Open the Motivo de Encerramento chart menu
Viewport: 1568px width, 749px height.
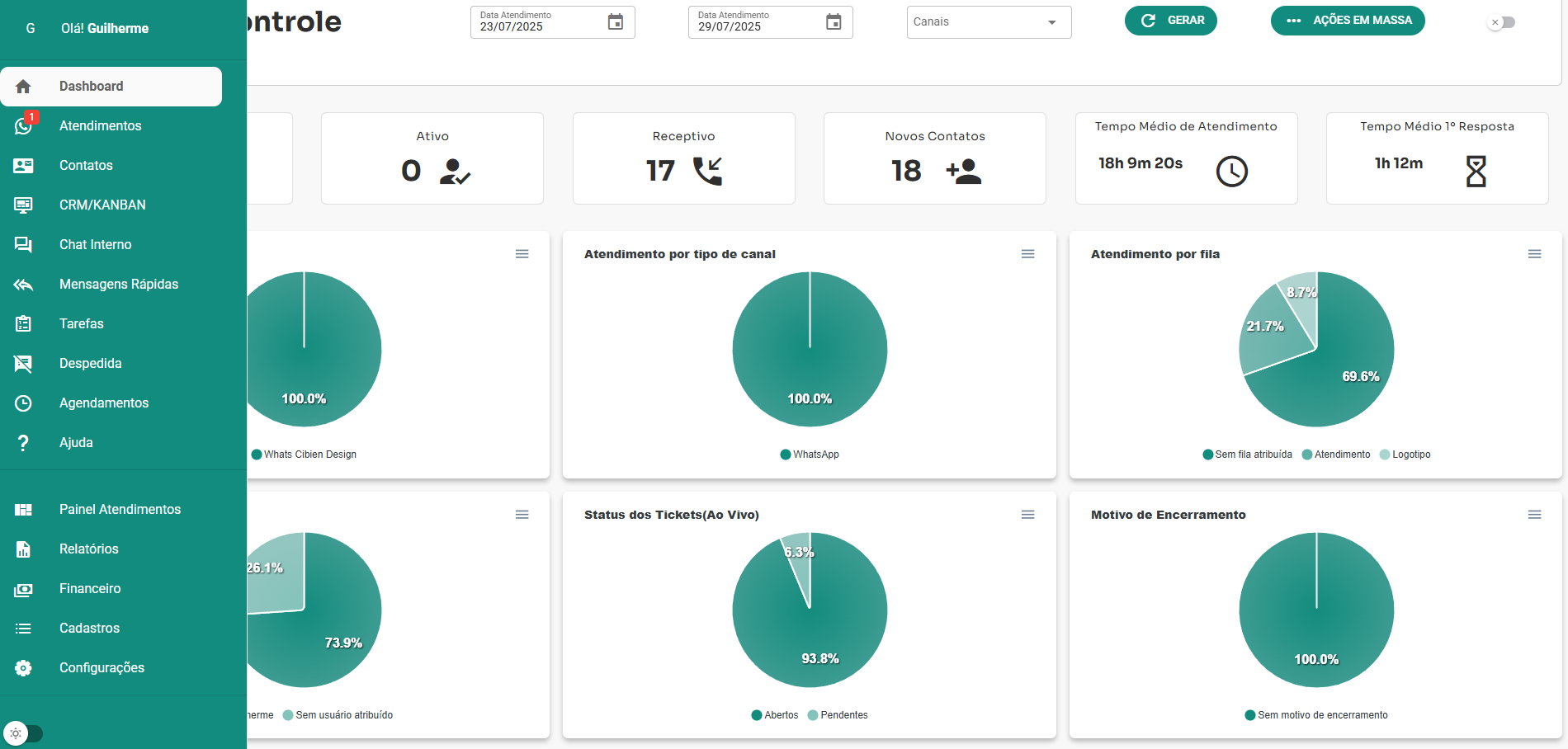point(1534,515)
